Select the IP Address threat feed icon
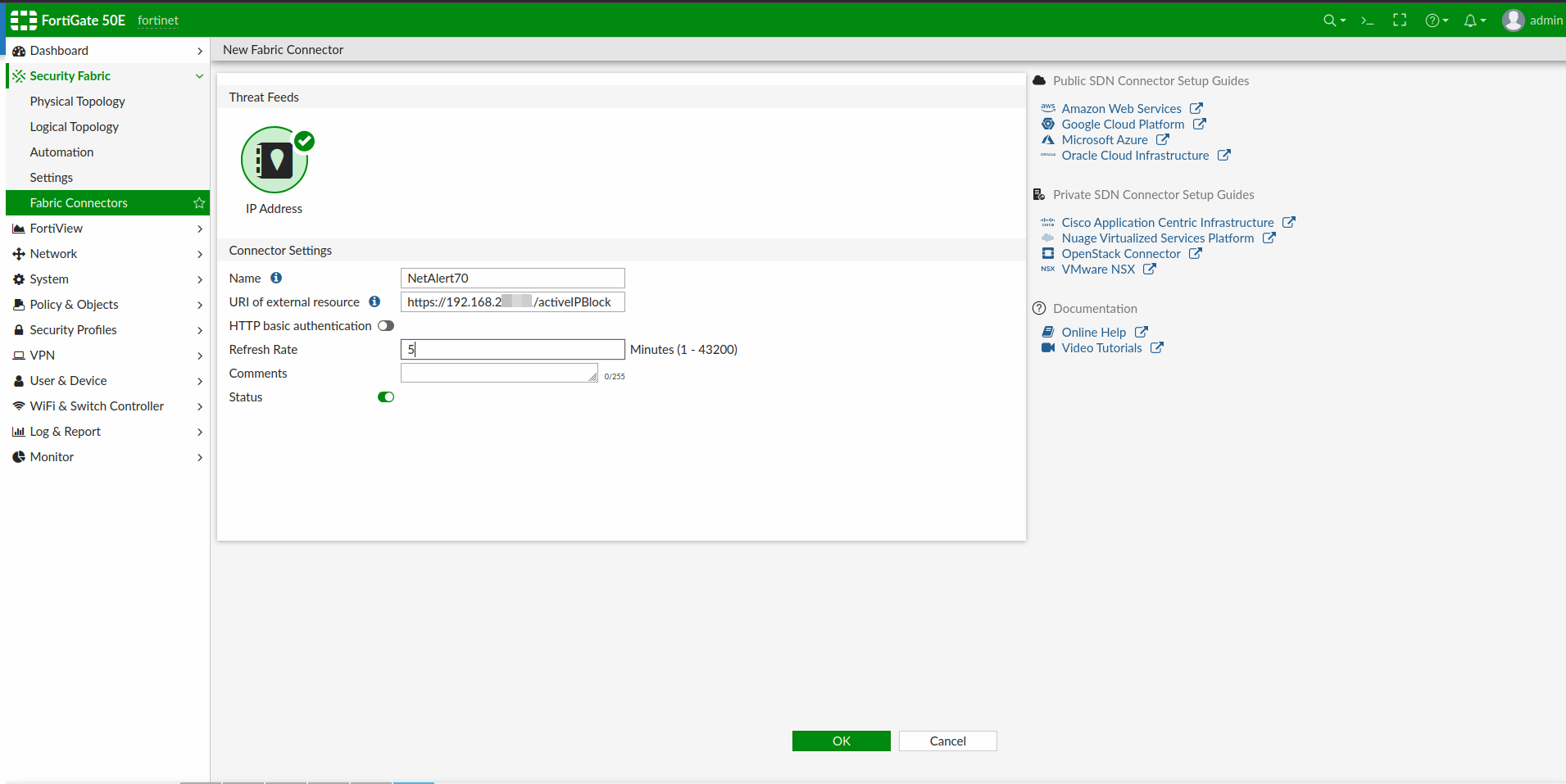The width and height of the screenshot is (1566, 784). tap(275, 160)
